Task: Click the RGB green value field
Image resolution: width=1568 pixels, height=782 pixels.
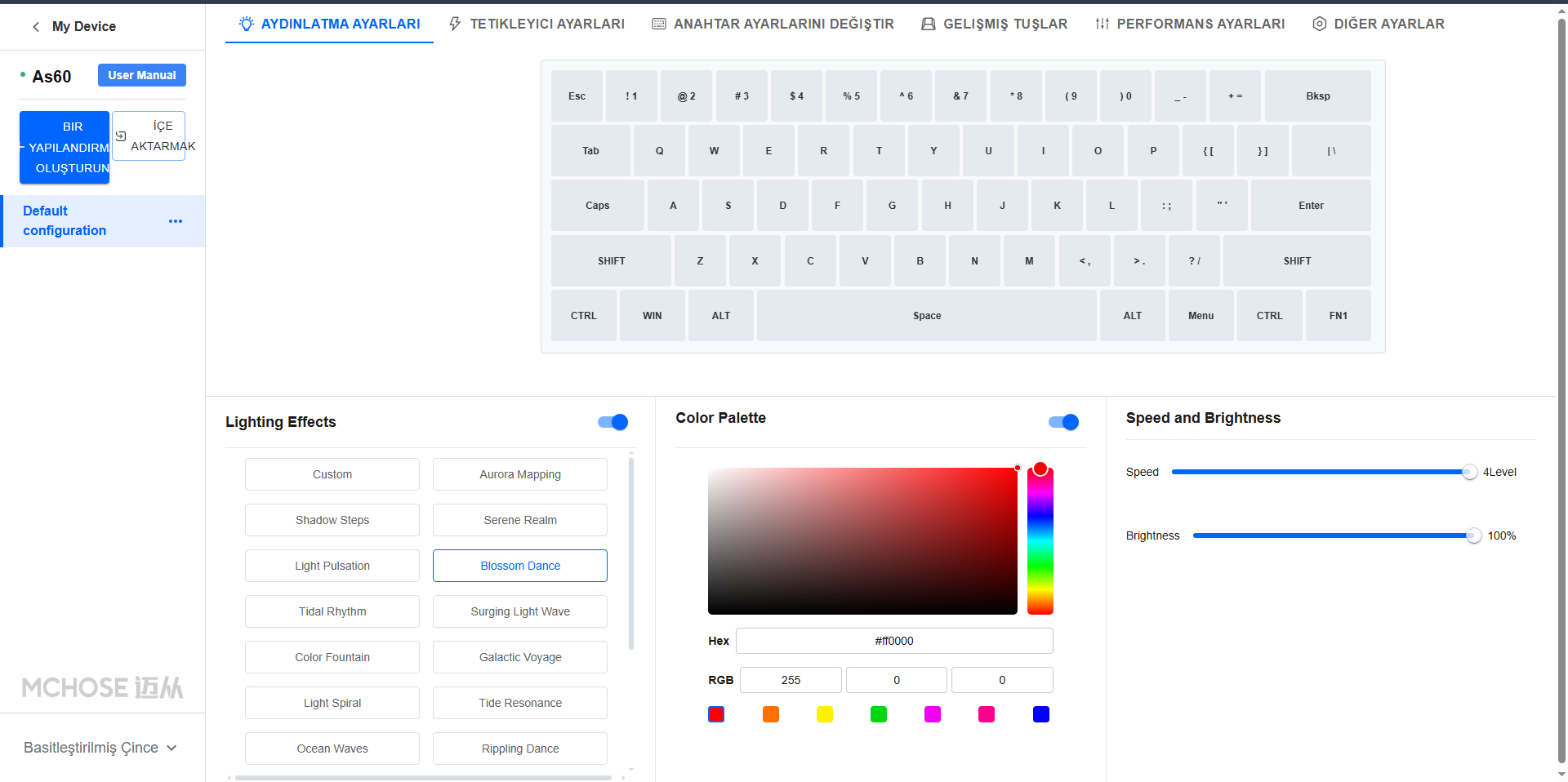Action: [897, 680]
